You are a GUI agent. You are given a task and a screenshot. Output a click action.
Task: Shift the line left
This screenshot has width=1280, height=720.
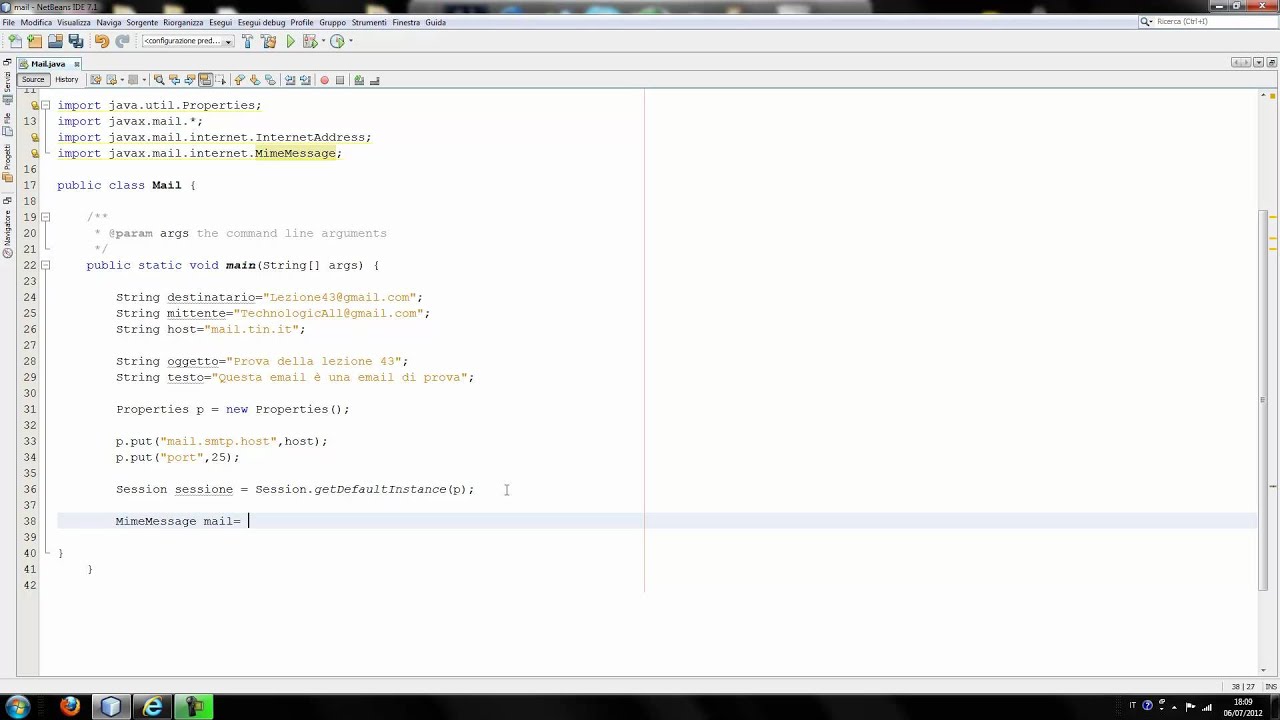tap(290, 80)
